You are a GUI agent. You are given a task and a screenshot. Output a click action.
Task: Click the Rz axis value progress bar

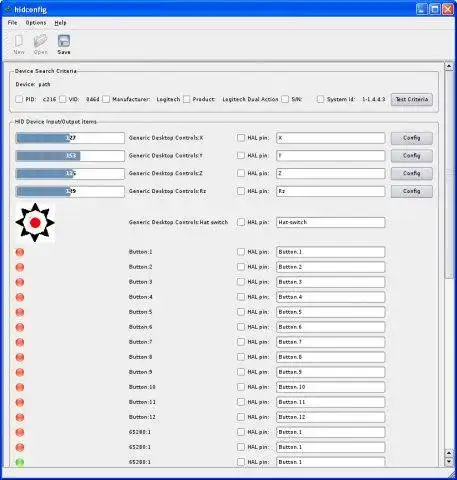(70, 191)
